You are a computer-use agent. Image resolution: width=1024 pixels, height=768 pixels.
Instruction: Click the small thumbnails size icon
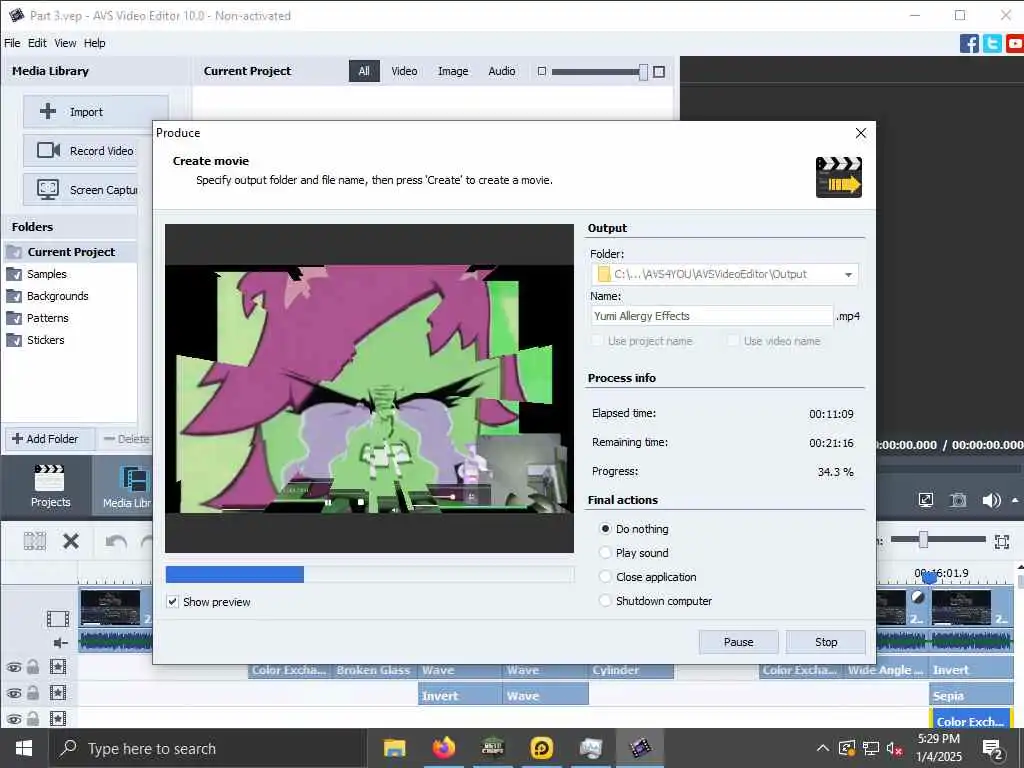click(x=541, y=71)
